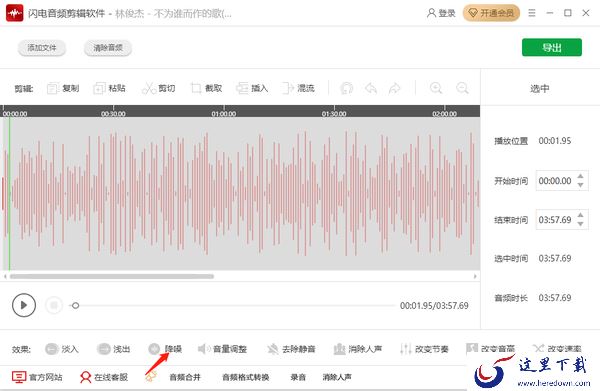Apply the 淡出 fade-out effect

[x=114, y=349]
